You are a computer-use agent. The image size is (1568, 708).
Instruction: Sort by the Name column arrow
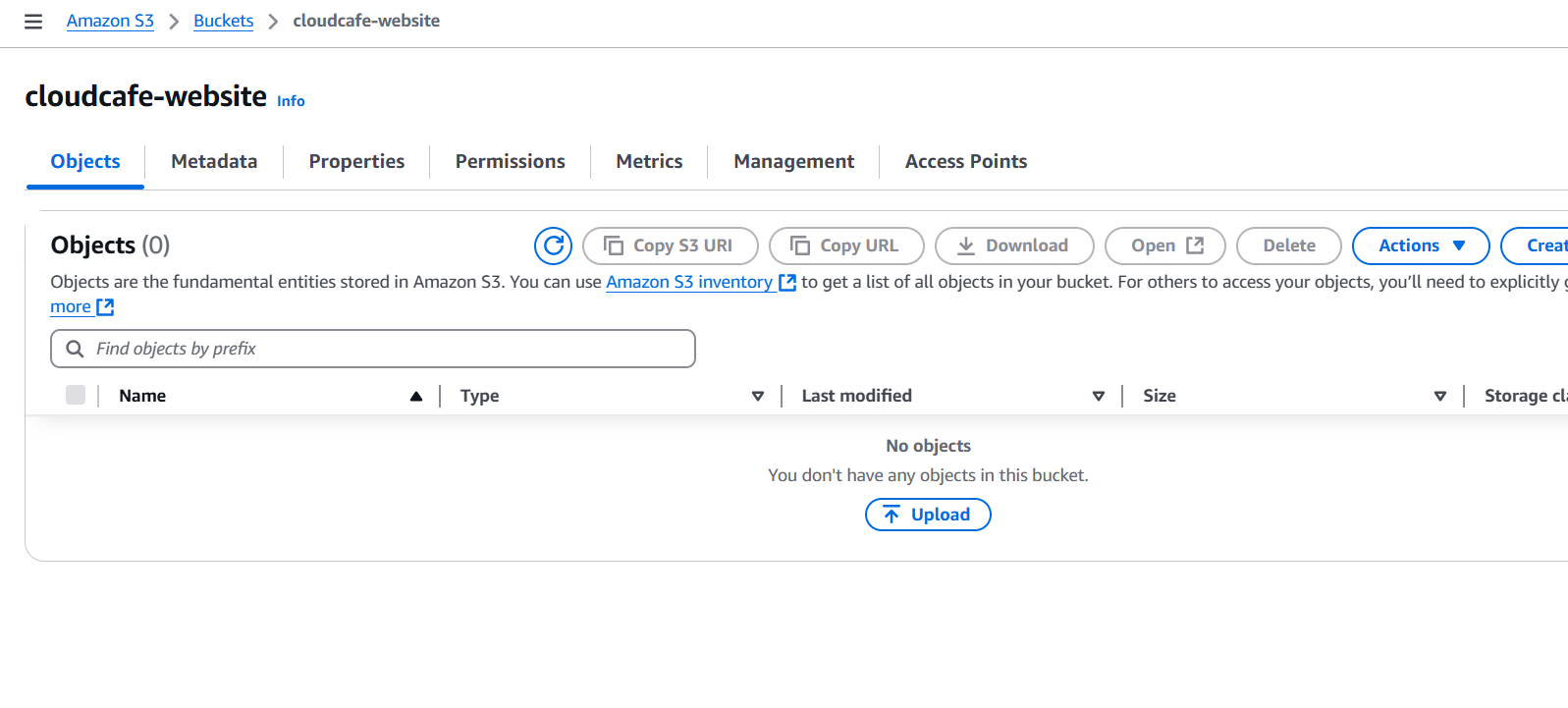[x=416, y=397]
